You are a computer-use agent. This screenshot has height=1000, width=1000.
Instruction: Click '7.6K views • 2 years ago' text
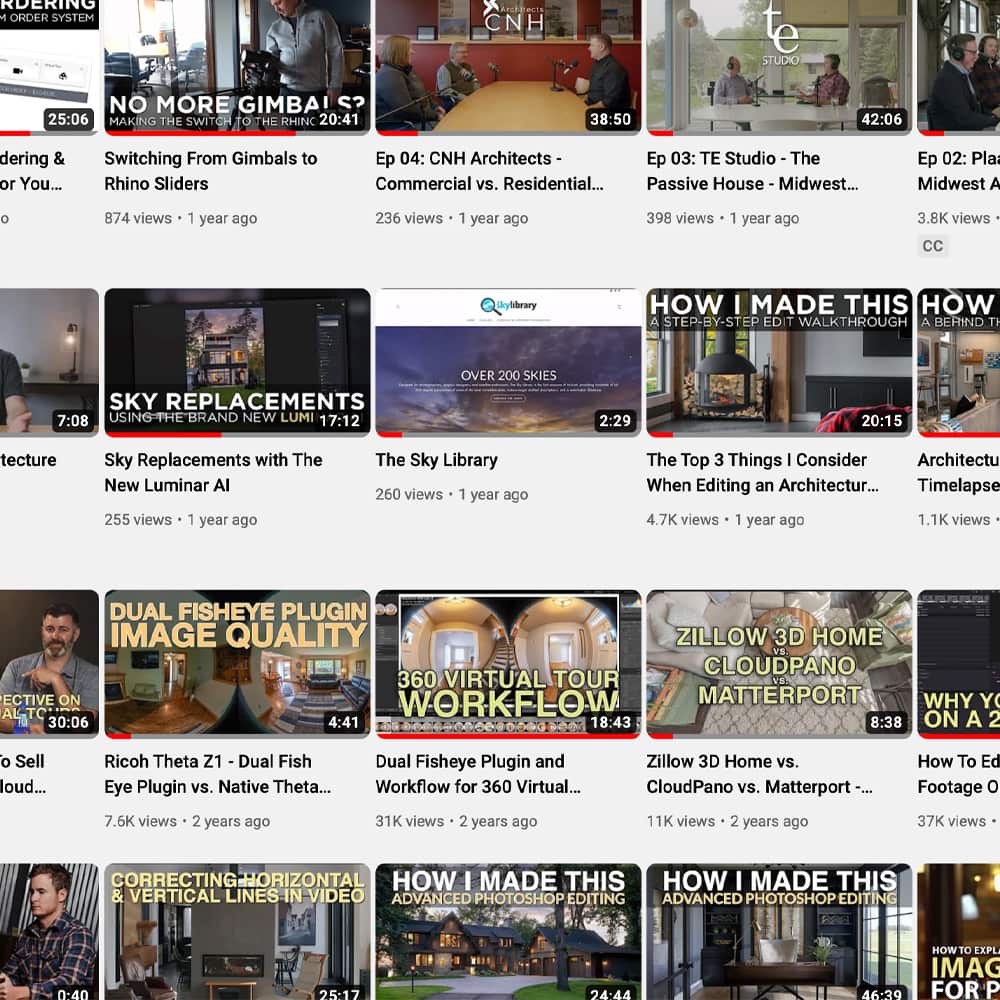pos(188,821)
